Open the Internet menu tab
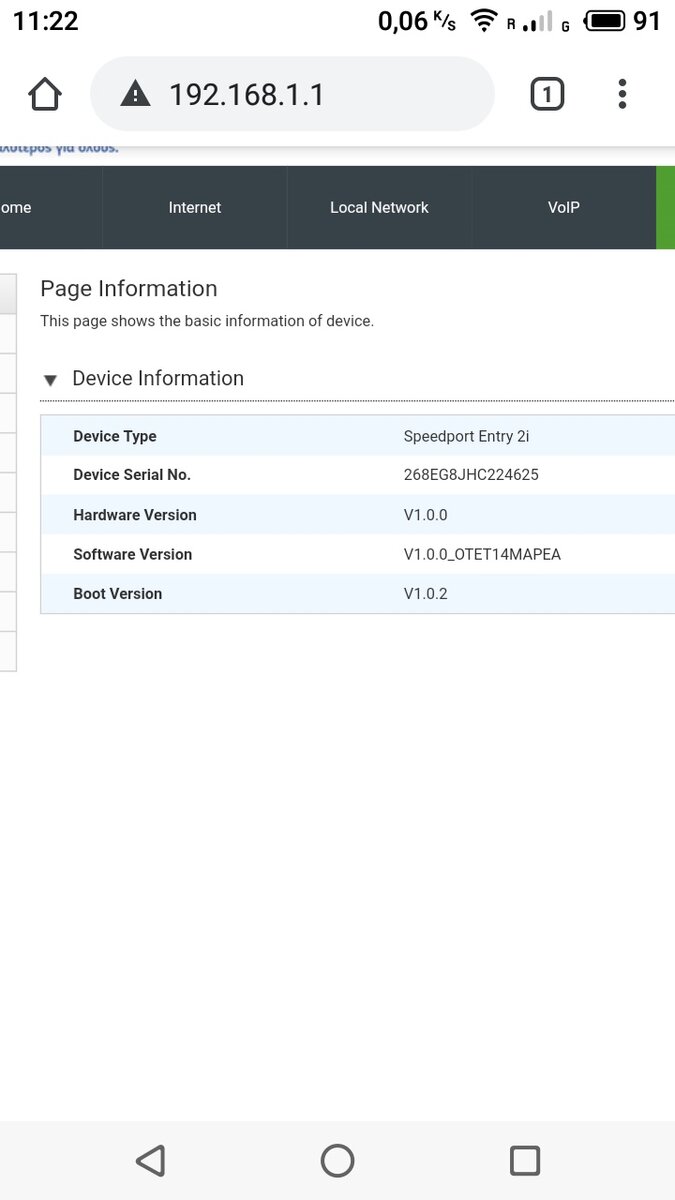The width and height of the screenshot is (675, 1200). [x=195, y=207]
